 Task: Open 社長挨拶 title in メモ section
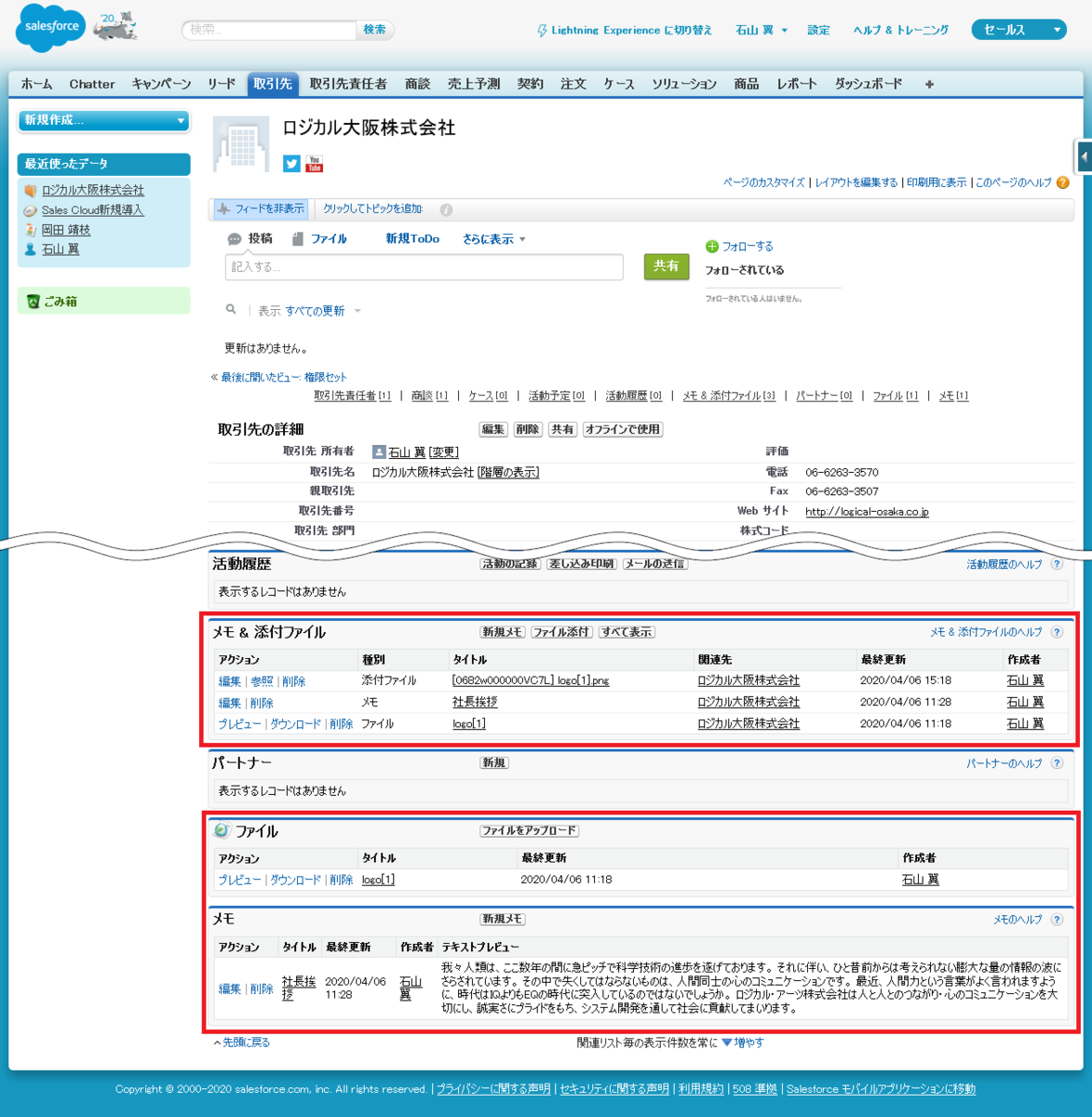pyautogui.click(x=299, y=989)
